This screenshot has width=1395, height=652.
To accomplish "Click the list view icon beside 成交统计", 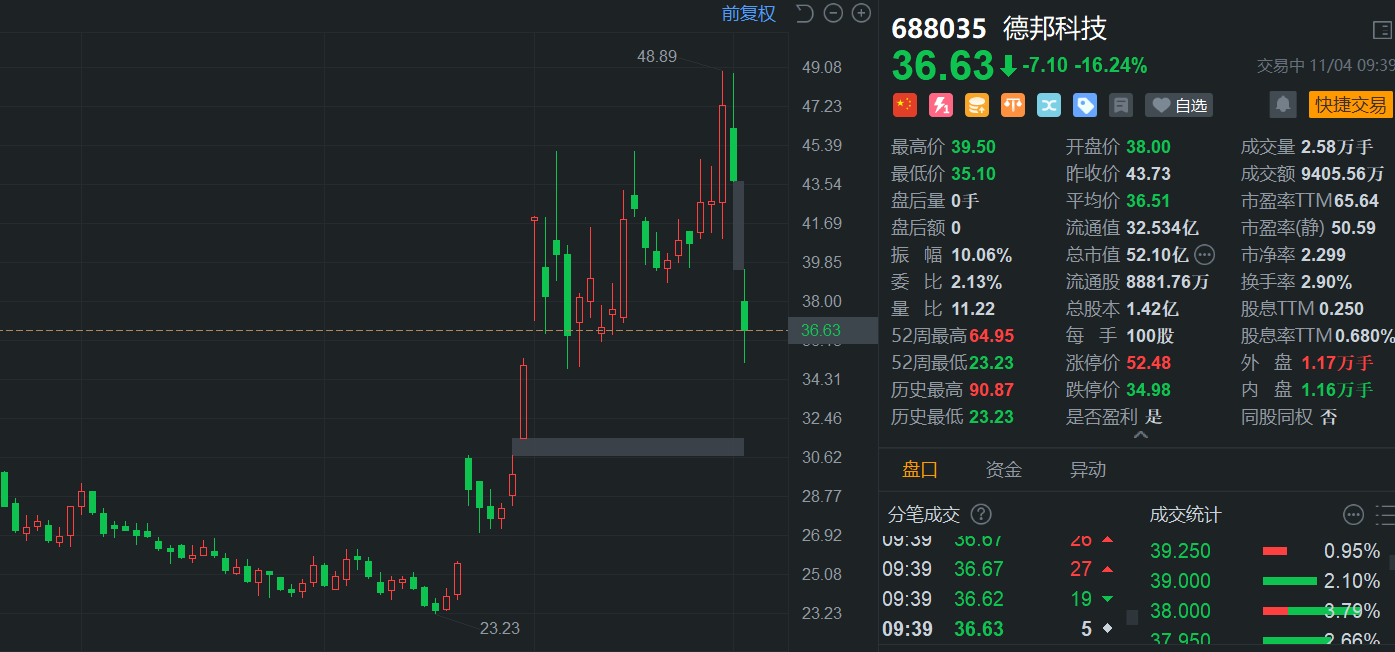I will pos(1385,515).
